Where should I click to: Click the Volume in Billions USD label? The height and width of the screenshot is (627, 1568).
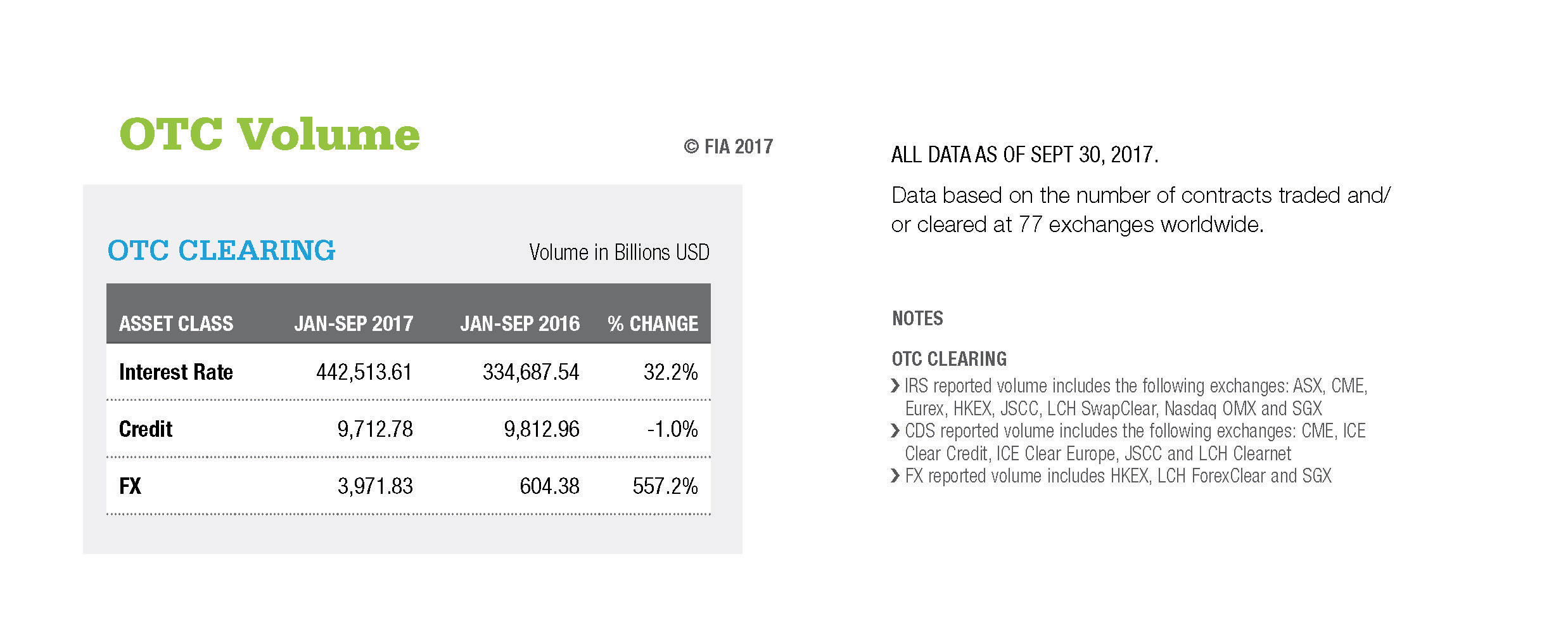619,252
